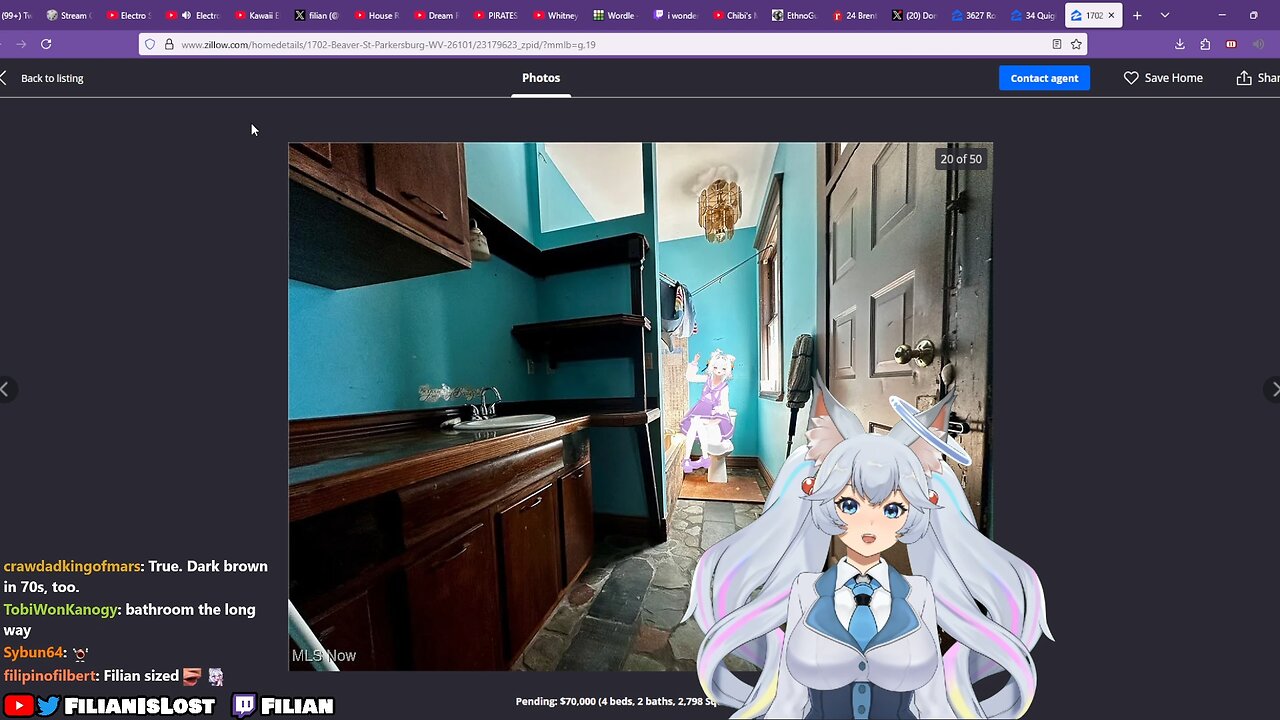Switch to the PIRATES YouTube tab

496,15
